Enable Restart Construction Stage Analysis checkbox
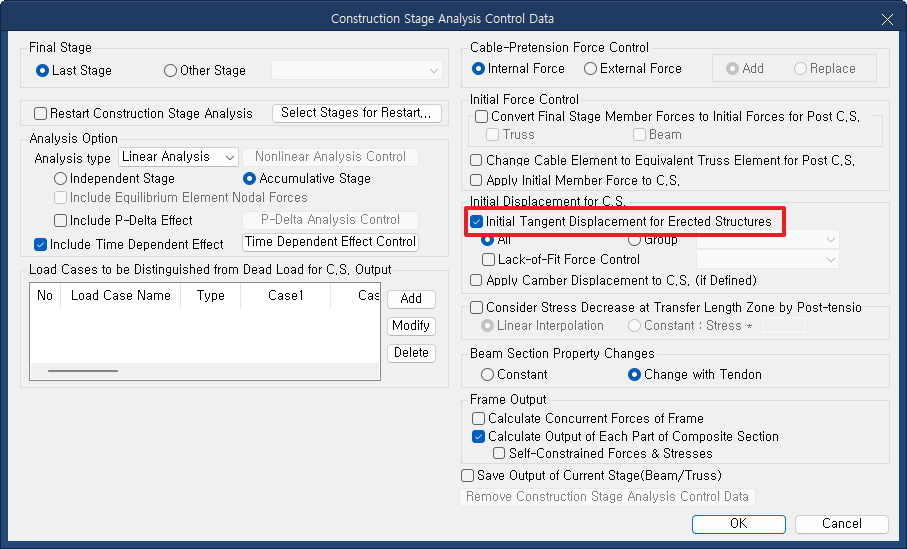Image resolution: width=907 pixels, height=549 pixels. 40,113
